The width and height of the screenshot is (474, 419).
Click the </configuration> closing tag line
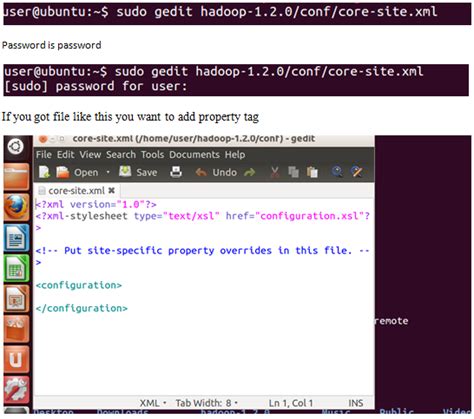pyautogui.click(x=82, y=308)
